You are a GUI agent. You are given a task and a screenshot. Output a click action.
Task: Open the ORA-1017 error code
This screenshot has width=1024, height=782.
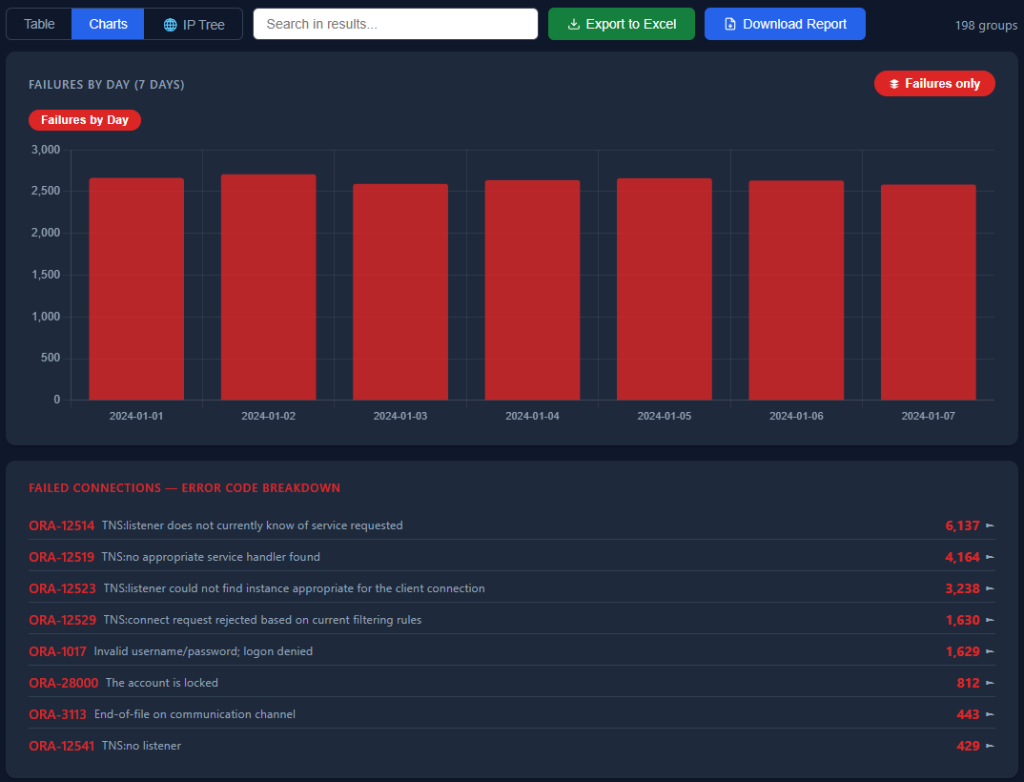(57, 651)
